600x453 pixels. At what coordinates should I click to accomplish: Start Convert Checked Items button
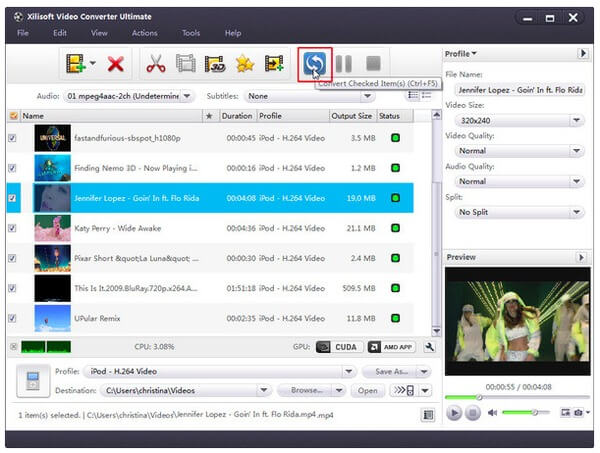315,64
